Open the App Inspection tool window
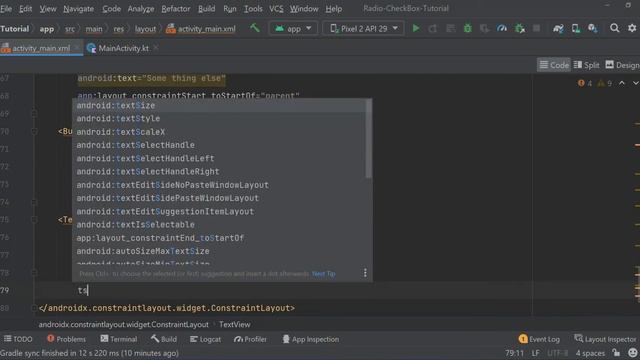Viewport: 640px width, 360px height. coord(311,339)
